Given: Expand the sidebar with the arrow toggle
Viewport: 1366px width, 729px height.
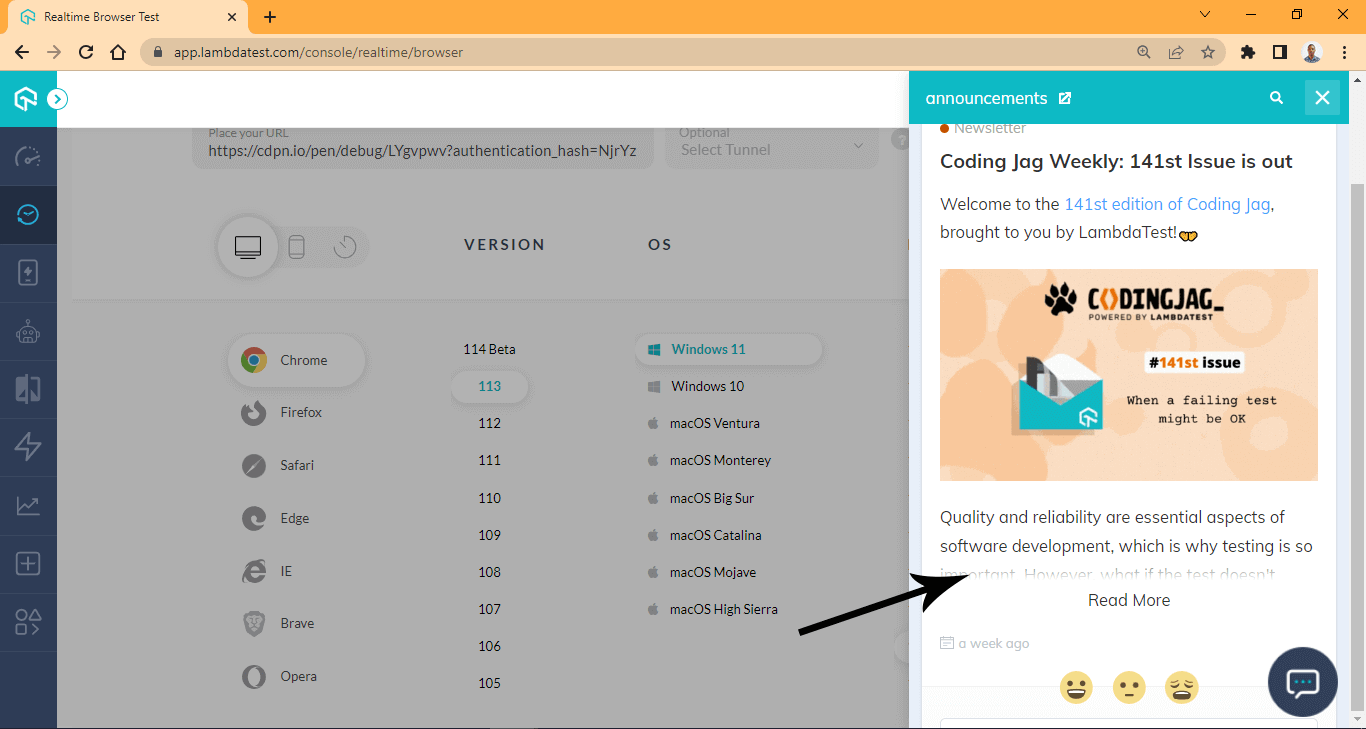Looking at the screenshot, I should 57,99.
